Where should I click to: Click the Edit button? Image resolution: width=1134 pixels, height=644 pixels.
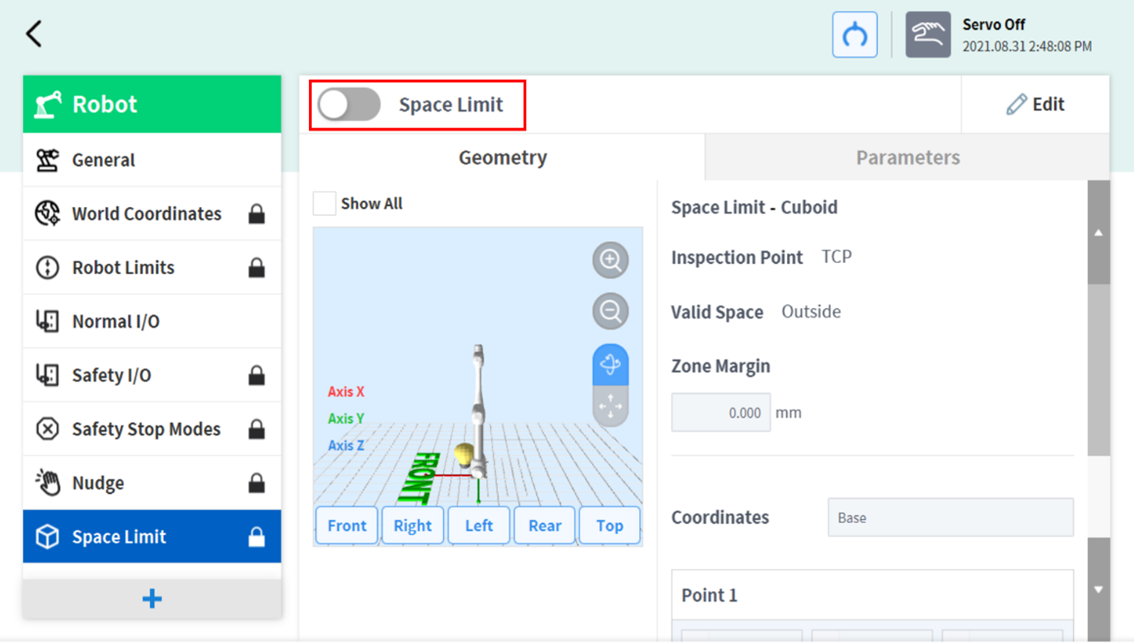(1035, 104)
